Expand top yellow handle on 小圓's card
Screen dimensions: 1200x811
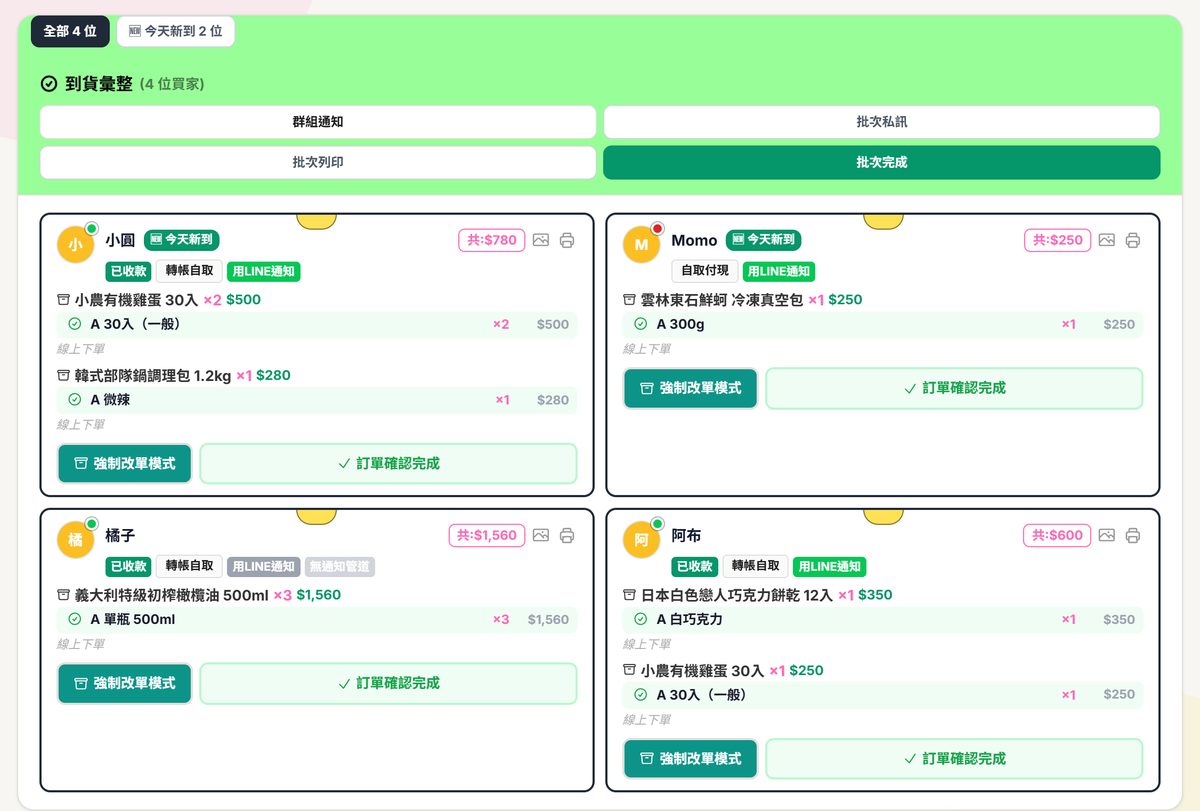pos(317,221)
